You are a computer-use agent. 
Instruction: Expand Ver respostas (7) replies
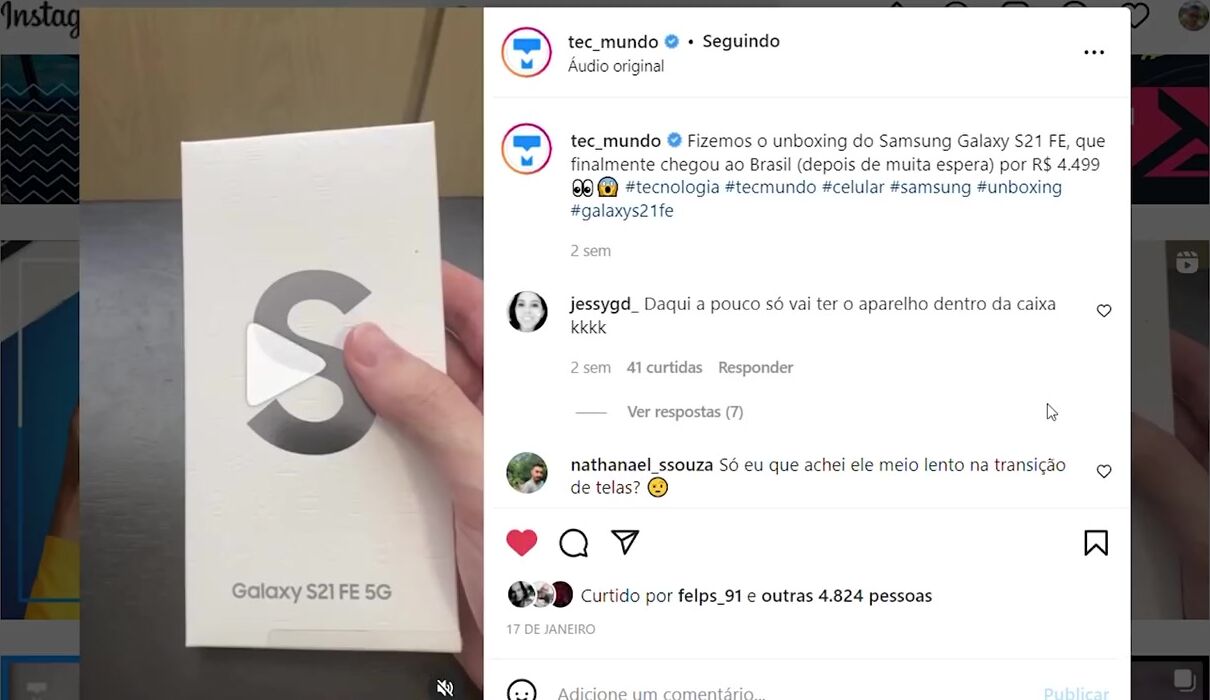tap(685, 412)
